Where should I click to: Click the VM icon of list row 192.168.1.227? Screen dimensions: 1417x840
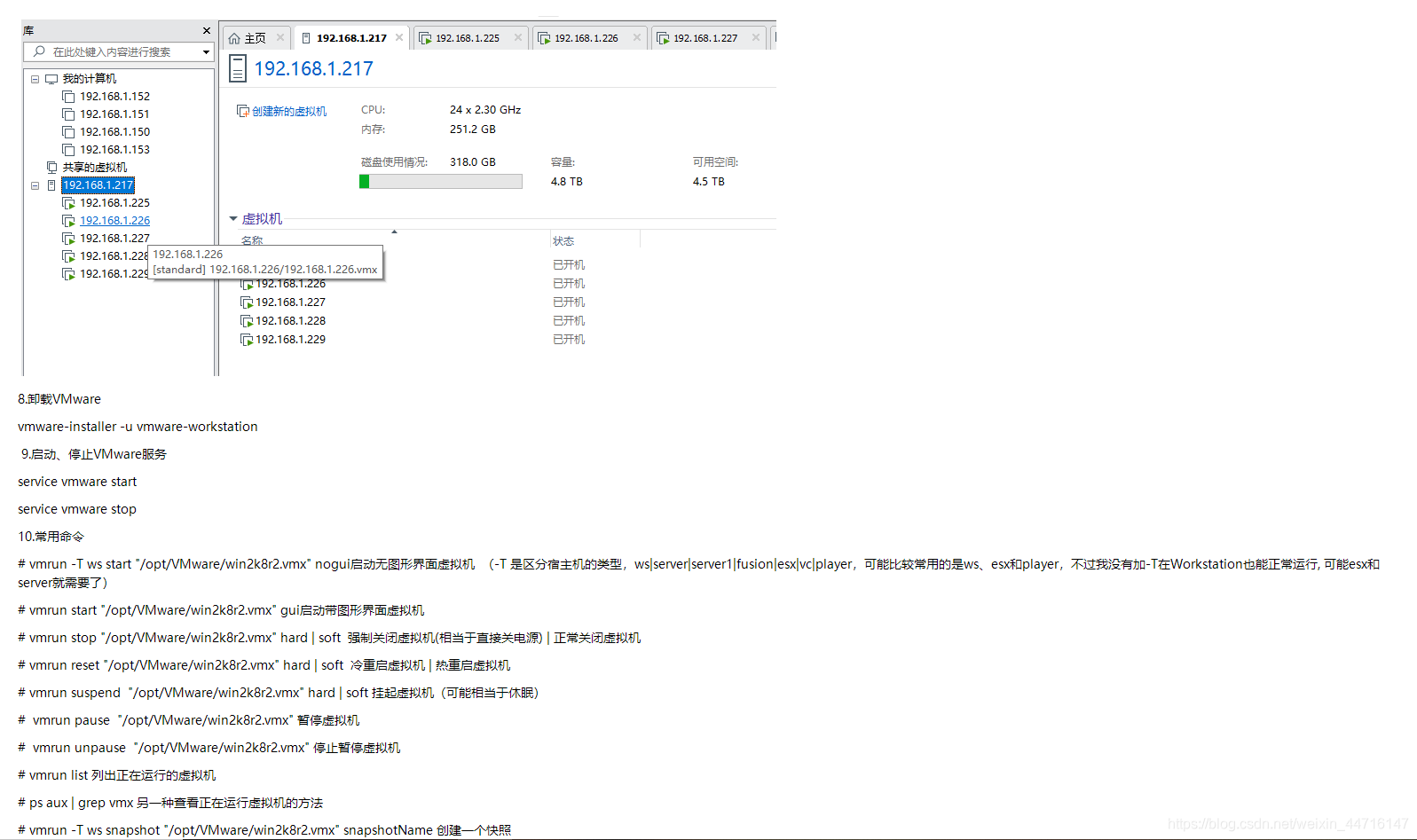click(247, 302)
